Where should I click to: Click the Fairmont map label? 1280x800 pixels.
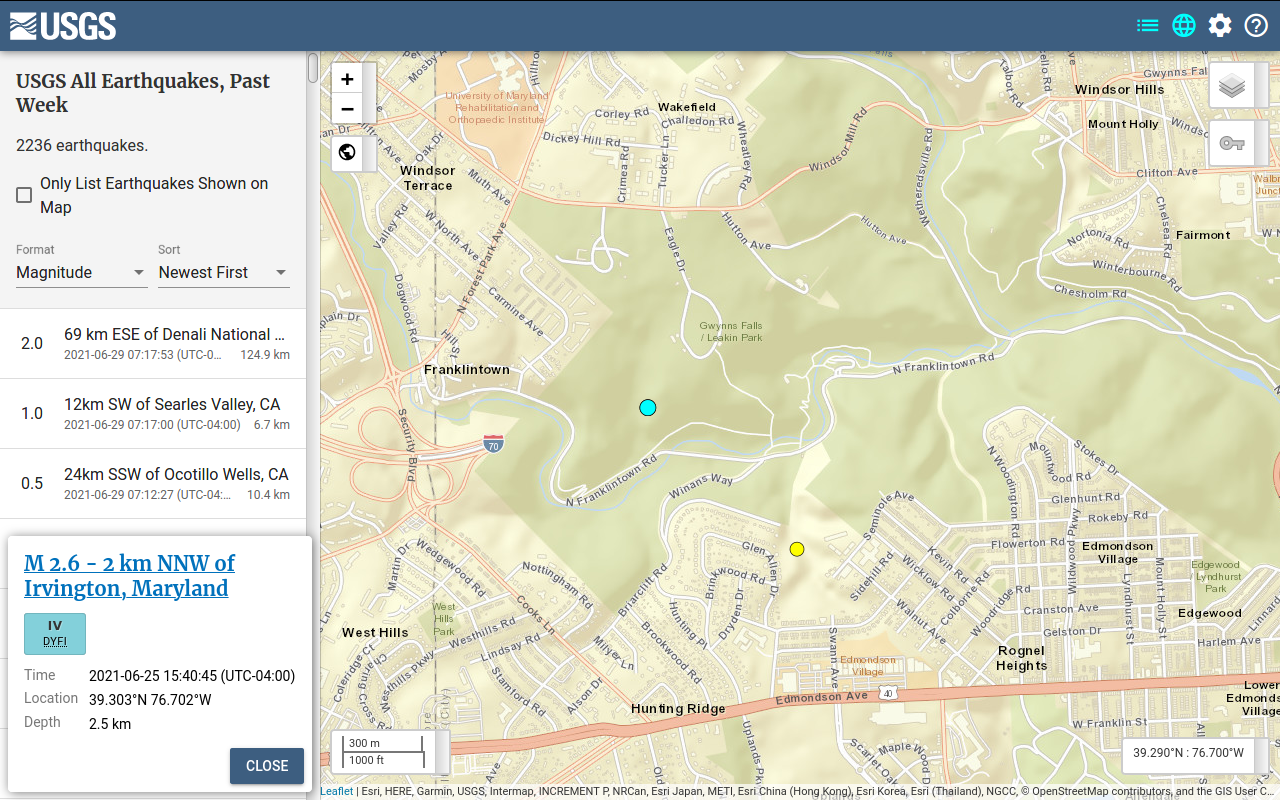click(1203, 236)
